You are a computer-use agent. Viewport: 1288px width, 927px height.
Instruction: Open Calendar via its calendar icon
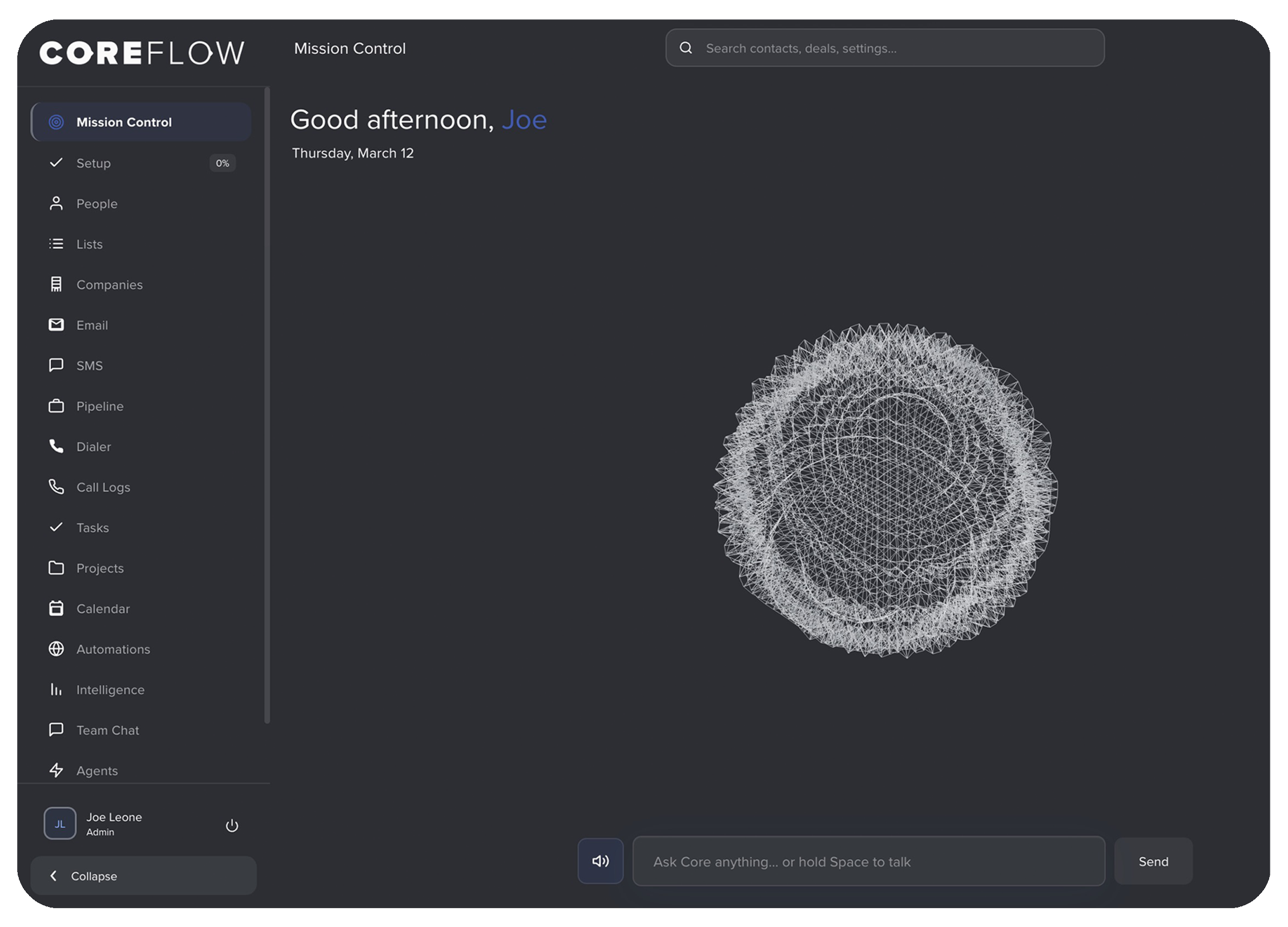click(x=56, y=608)
